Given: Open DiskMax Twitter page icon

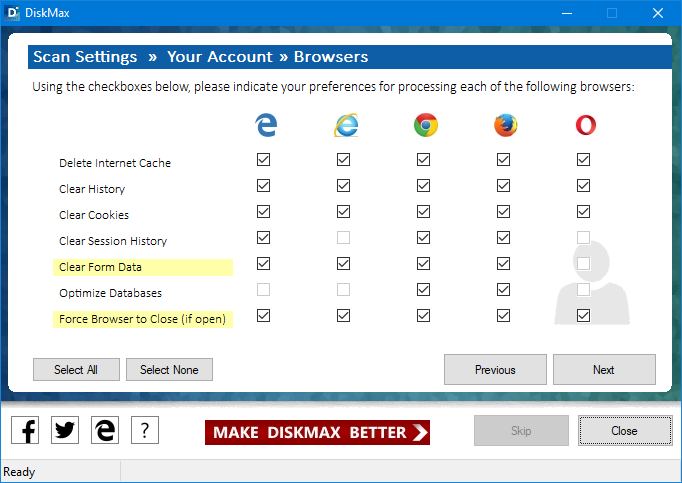Looking at the screenshot, I should click(65, 430).
